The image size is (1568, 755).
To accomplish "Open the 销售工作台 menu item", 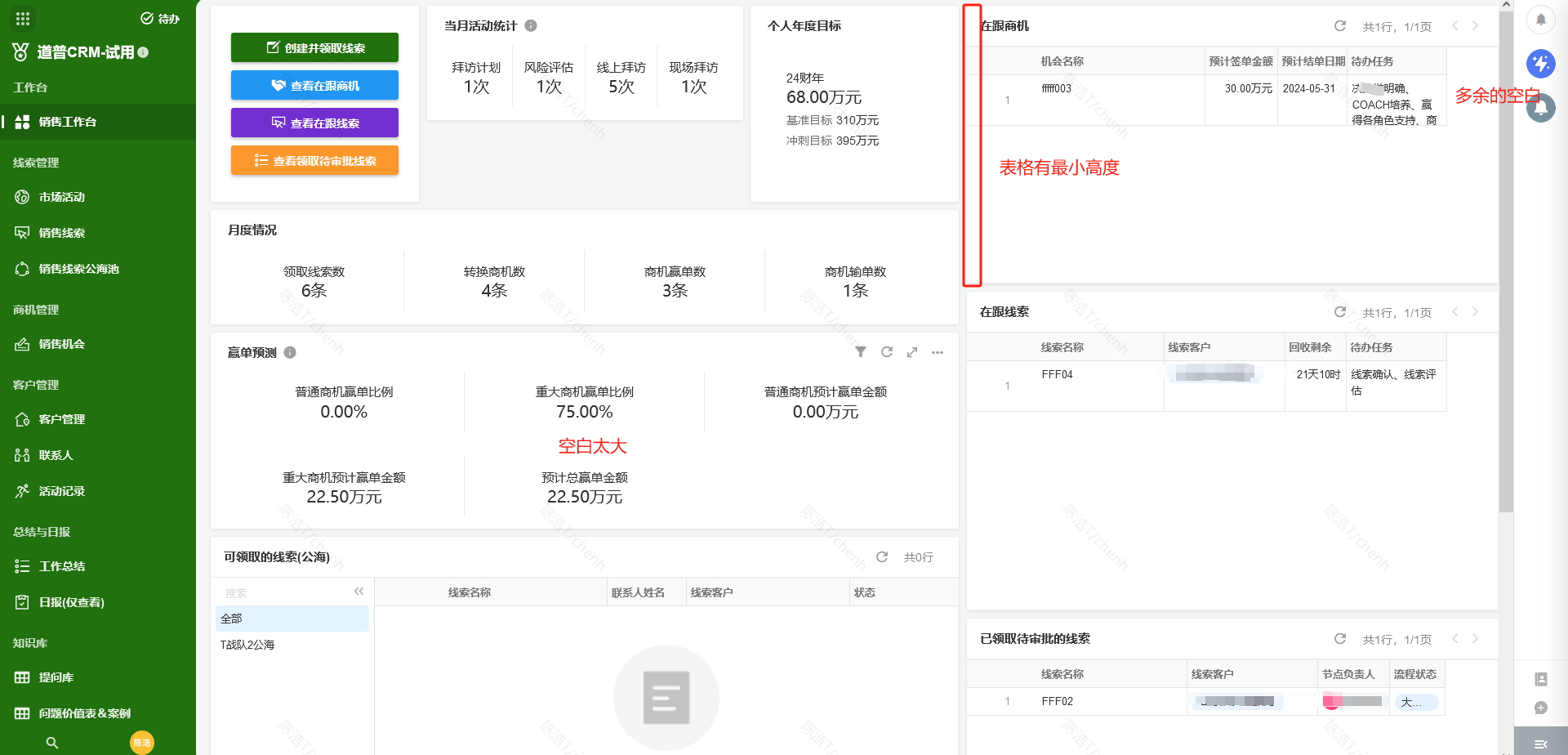I will point(98,122).
